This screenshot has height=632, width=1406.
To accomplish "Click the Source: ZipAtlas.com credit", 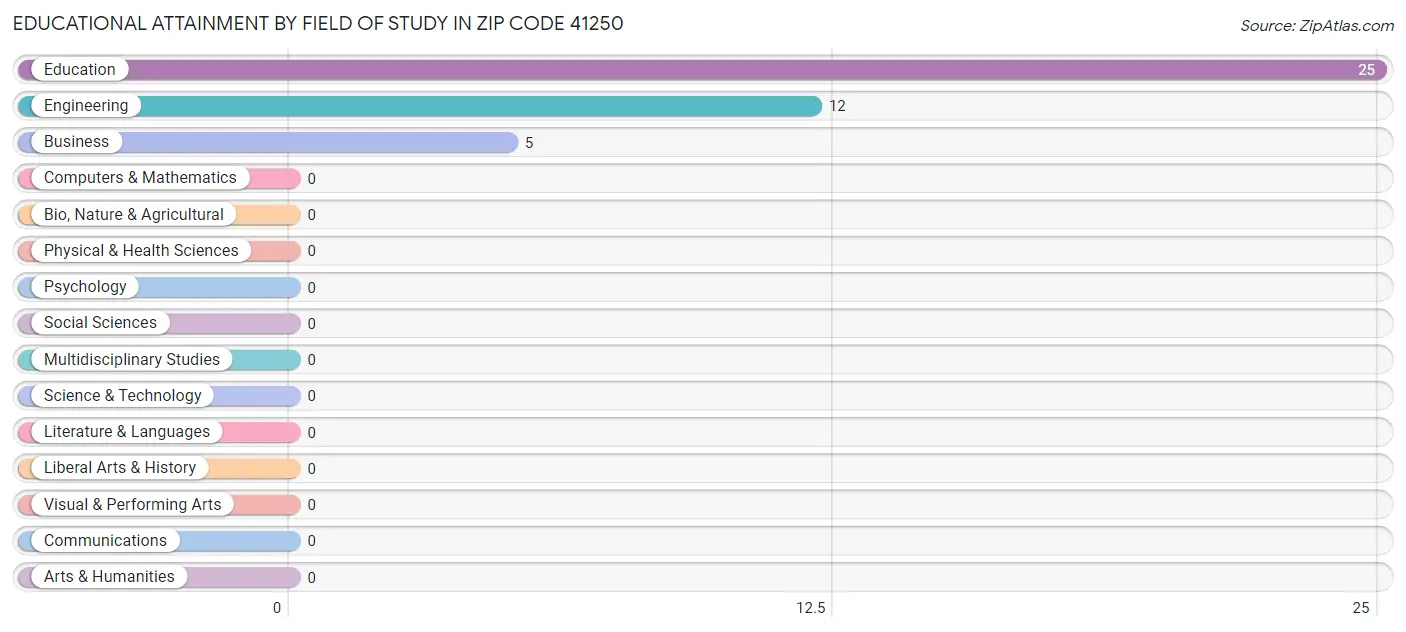I will 1317,26.
